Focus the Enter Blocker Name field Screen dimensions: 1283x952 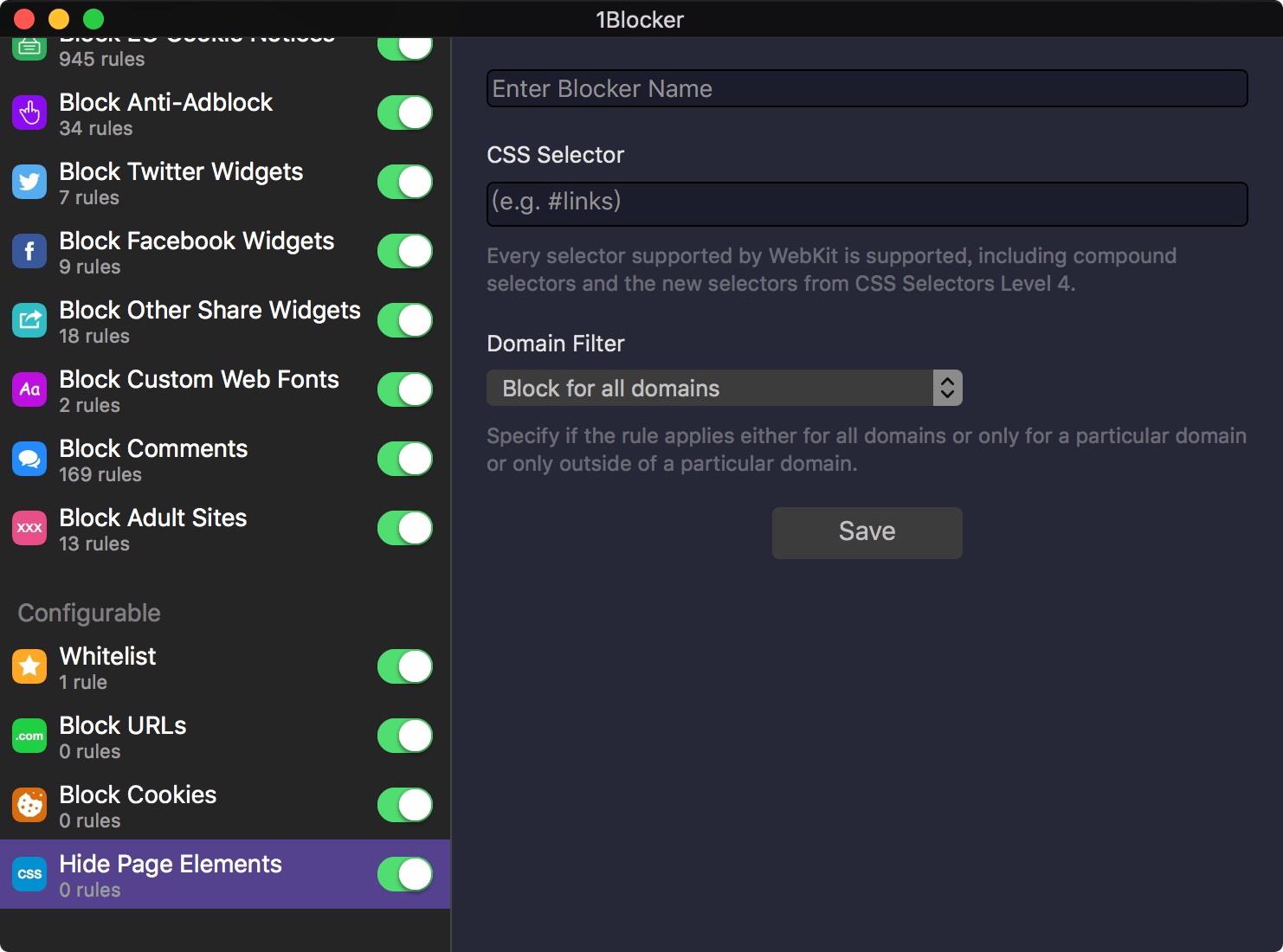coord(867,89)
